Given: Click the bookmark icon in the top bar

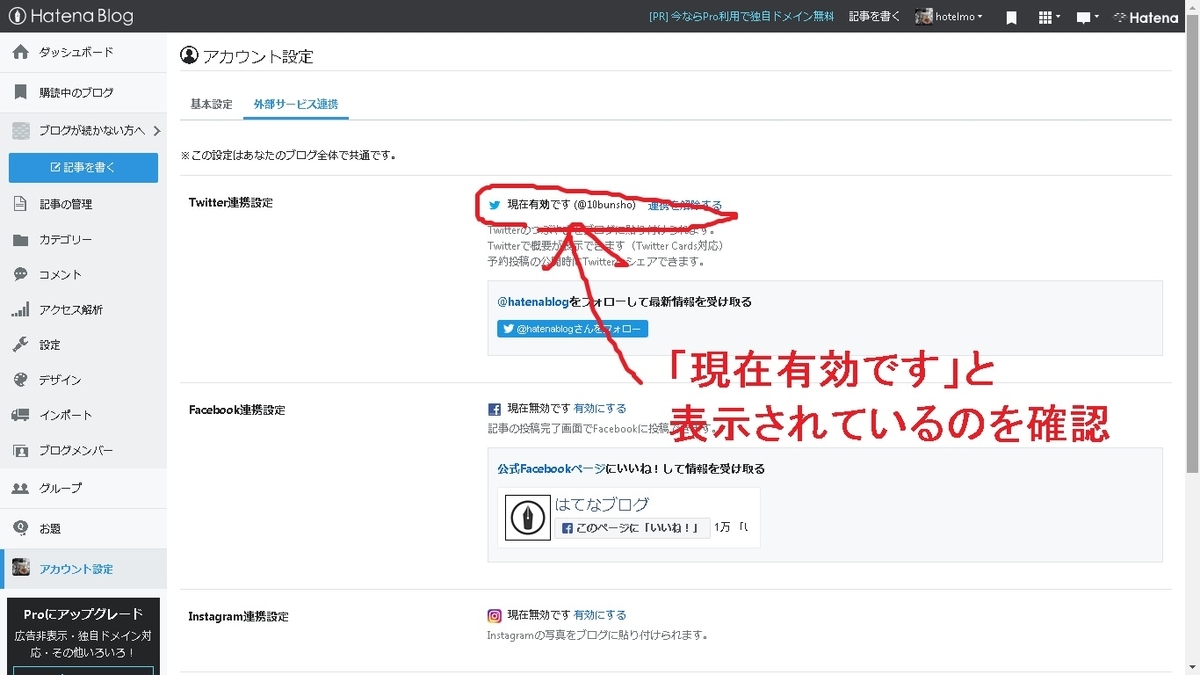Looking at the screenshot, I should click(1011, 17).
